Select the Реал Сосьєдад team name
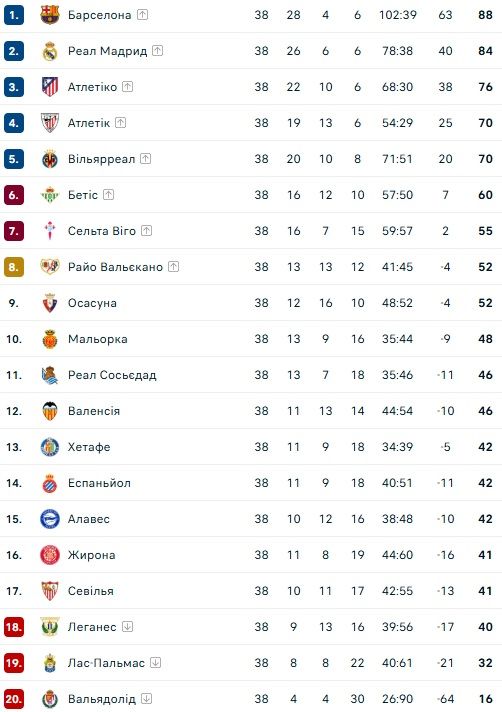Screen dimensions: 502x712 pyautogui.click(x=112, y=375)
